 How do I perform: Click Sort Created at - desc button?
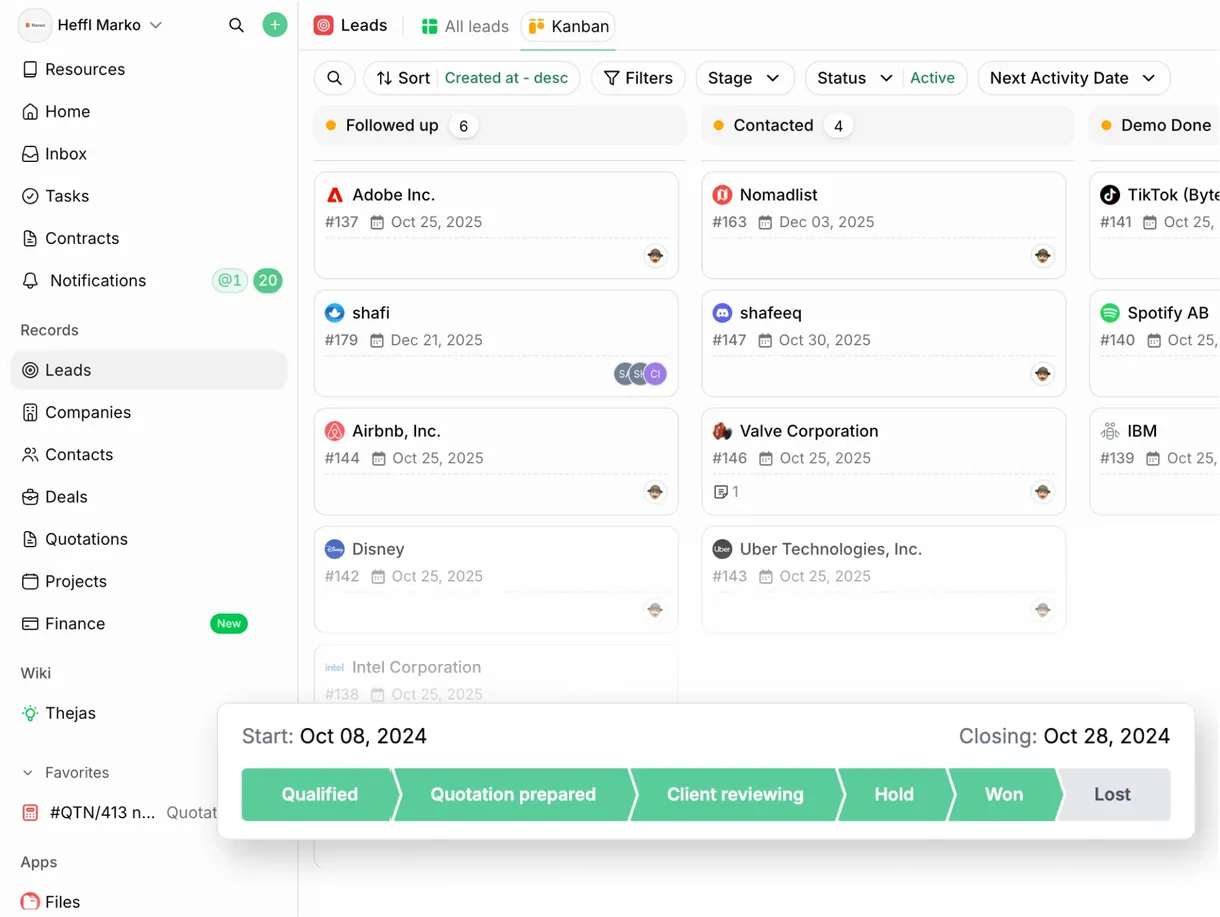point(472,78)
